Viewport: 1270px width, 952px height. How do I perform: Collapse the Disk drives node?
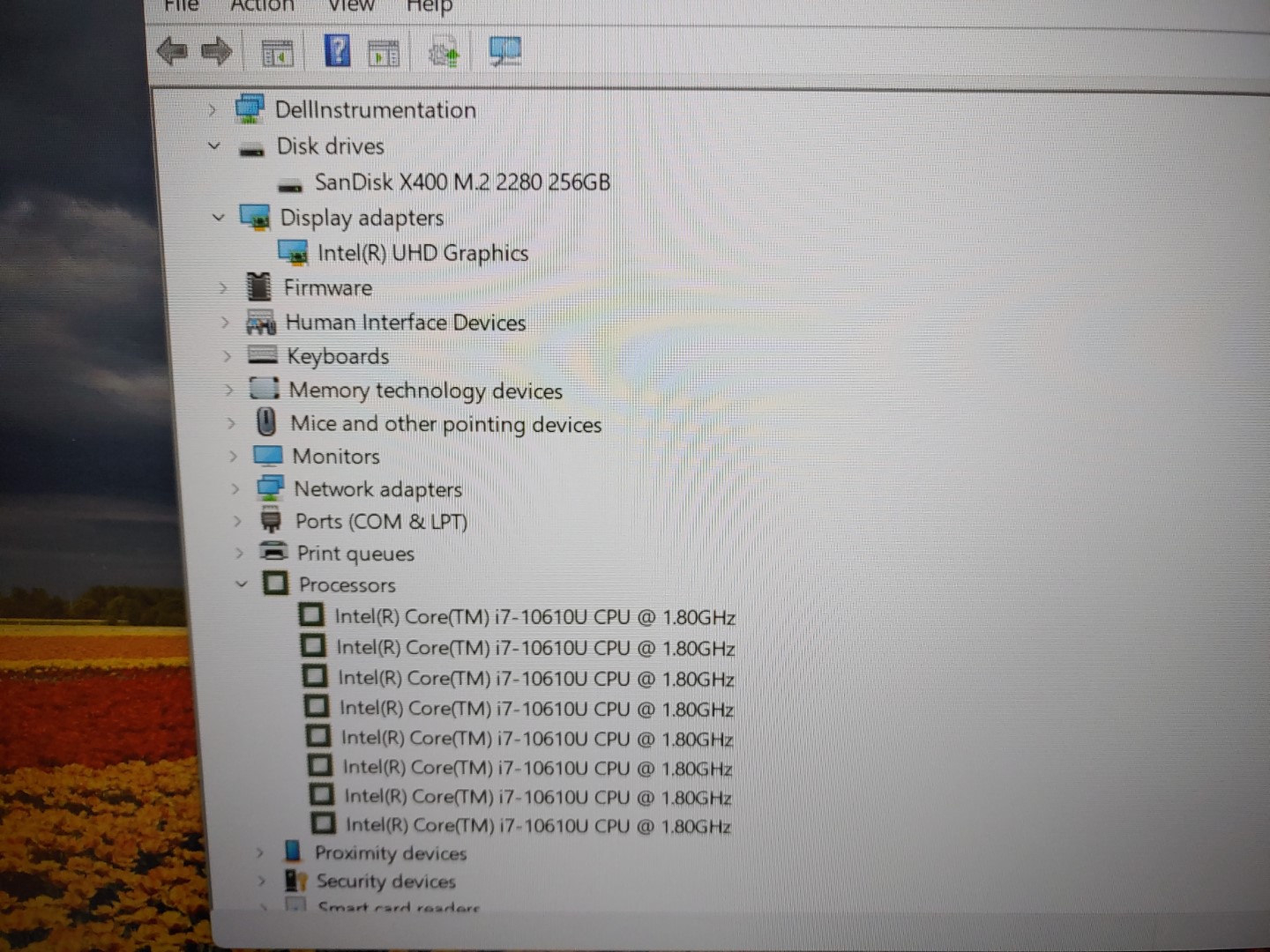click(214, 145)
